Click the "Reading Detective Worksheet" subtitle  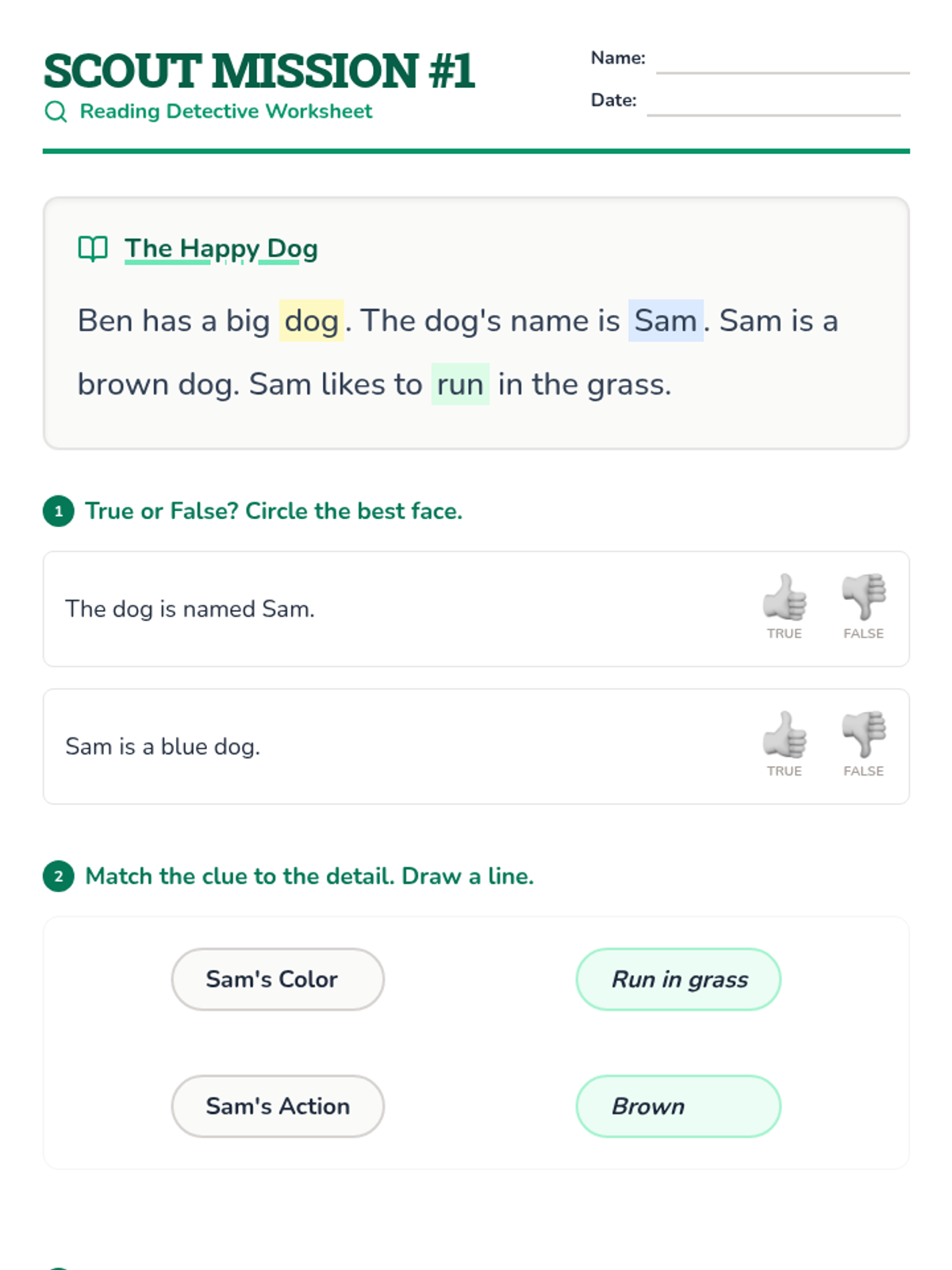226,112
